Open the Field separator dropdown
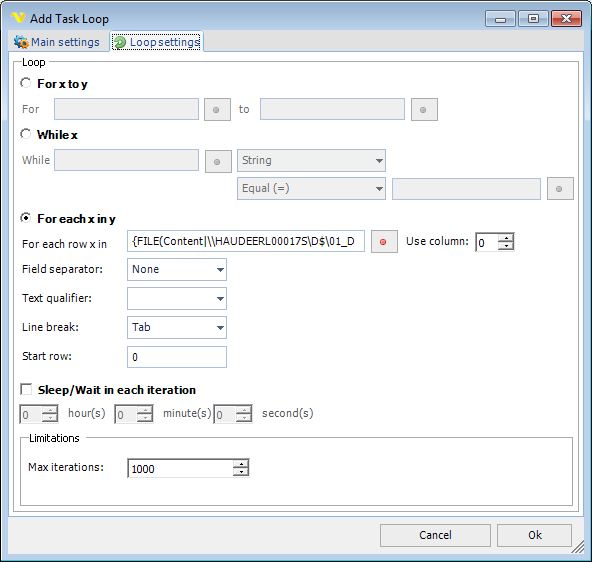This screenshot has width=592, height=562. point(177,269)
